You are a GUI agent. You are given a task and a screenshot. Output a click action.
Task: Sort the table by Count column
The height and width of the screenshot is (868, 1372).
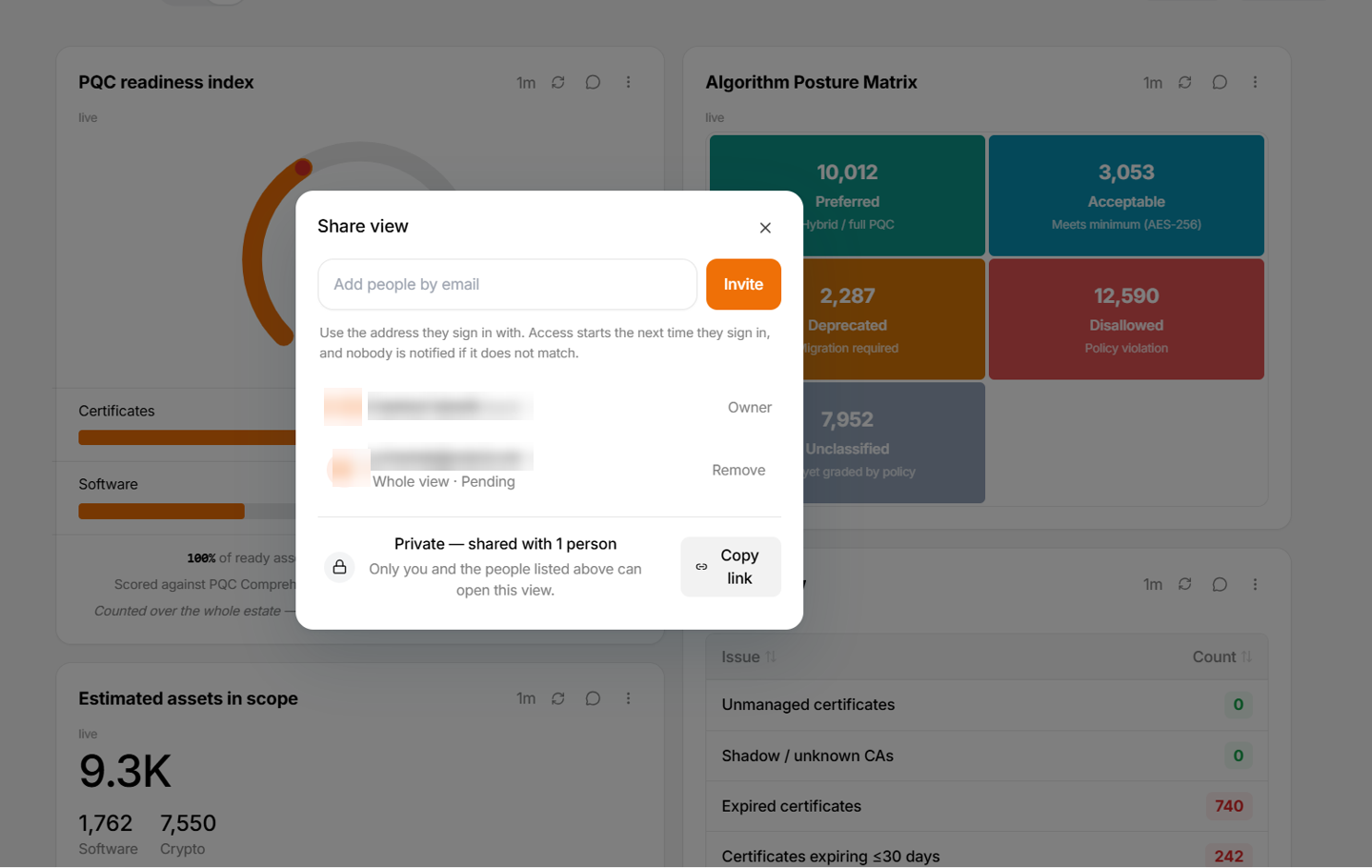click(x=1222, y=656)
